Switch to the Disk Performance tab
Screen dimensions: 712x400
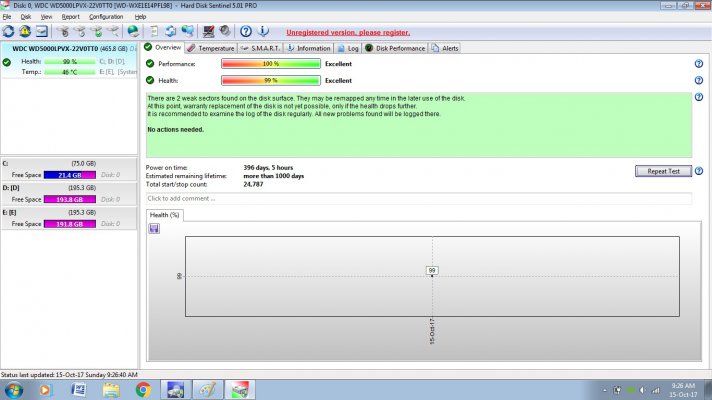395,48
